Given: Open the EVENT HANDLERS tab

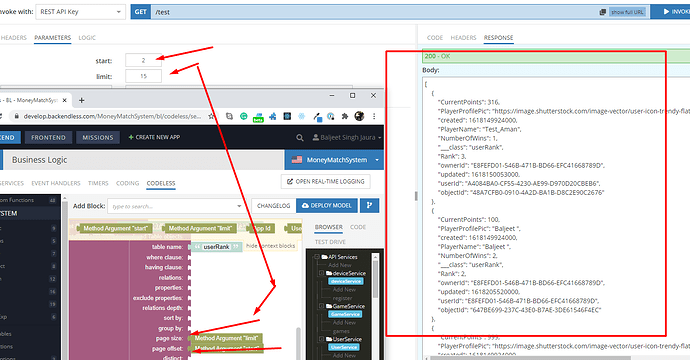Looking at the screenshot, I should tap(56, 183).
